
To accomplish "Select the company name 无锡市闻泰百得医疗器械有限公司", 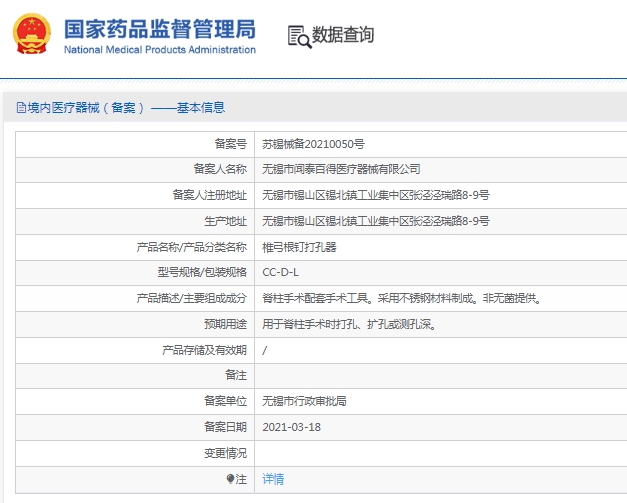I will [x=341, y=169].
